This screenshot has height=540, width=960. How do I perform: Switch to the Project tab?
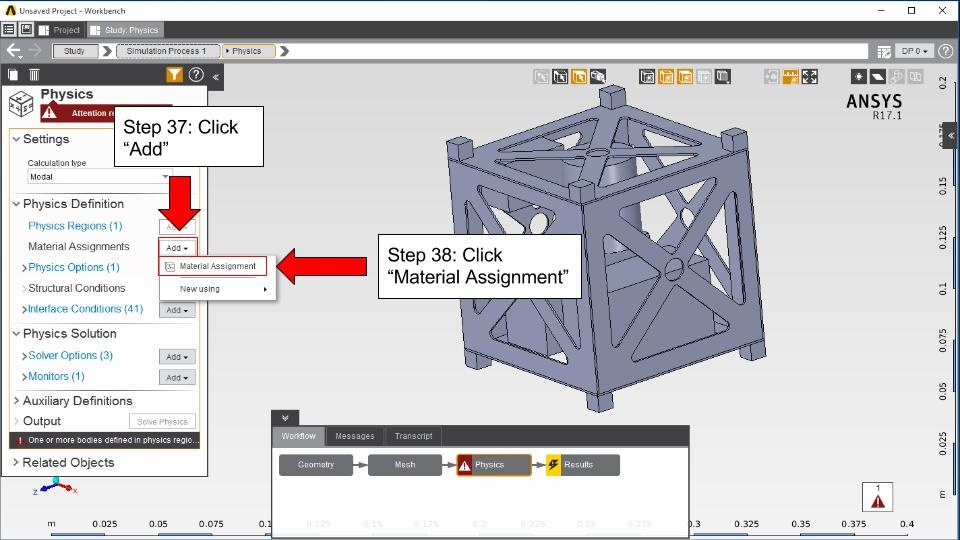tap(59, 30)
